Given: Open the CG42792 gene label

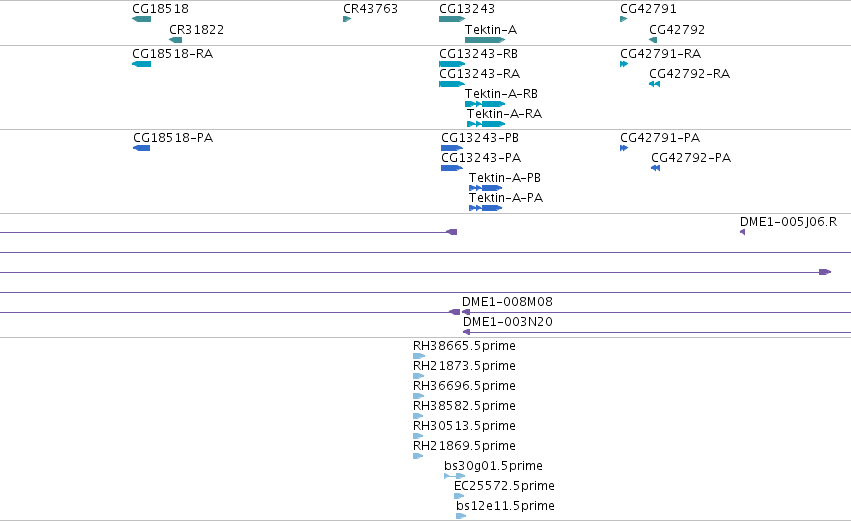Looking at the screenshot, I should click(677, 29).
